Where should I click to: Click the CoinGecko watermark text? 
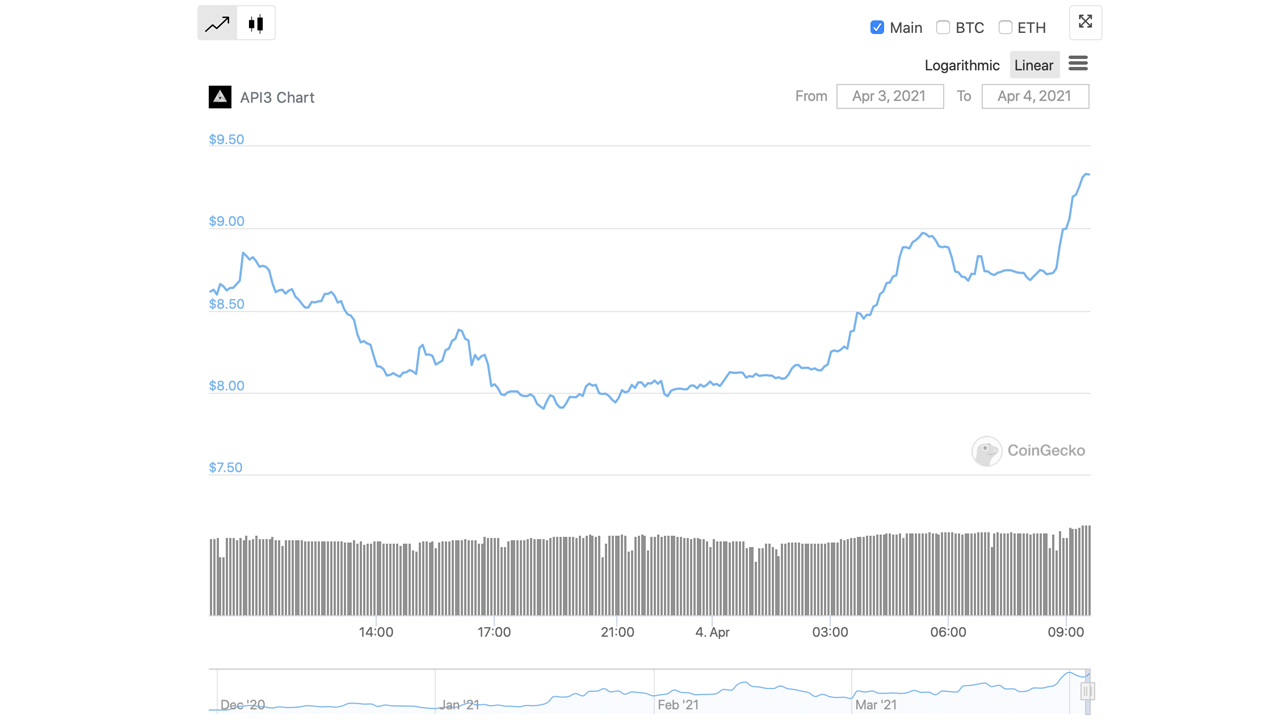tap(1046, 451)
